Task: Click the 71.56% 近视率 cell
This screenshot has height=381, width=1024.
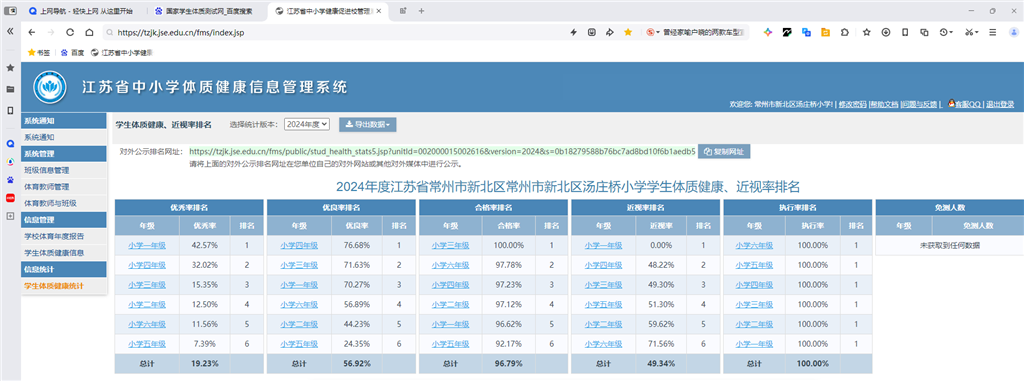Action: point(662,344)
